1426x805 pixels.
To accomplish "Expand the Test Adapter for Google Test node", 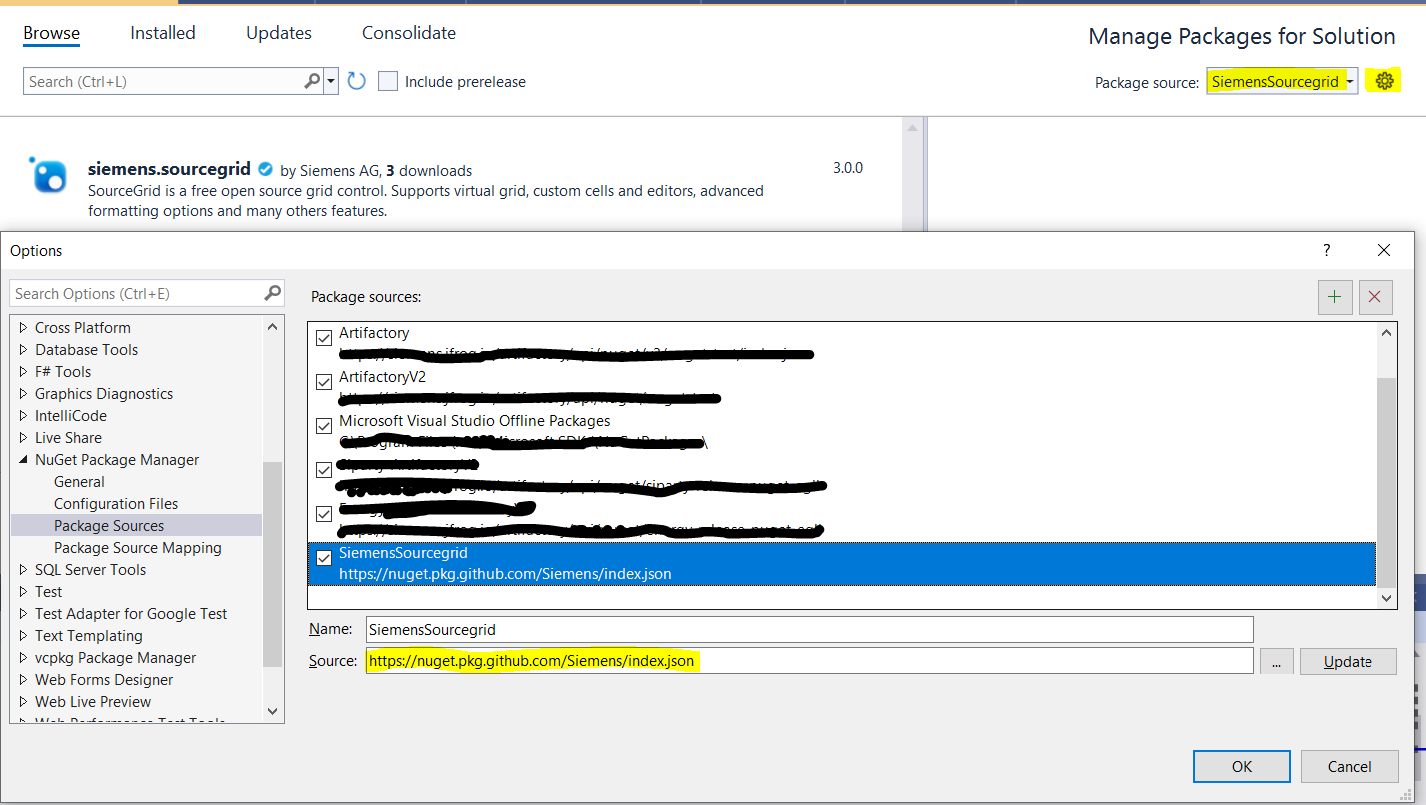I will click(24, 614).
